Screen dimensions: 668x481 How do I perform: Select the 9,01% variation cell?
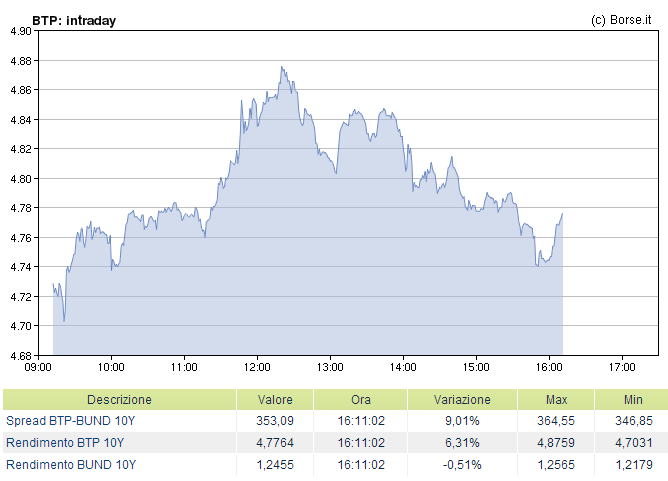(461, 421)
